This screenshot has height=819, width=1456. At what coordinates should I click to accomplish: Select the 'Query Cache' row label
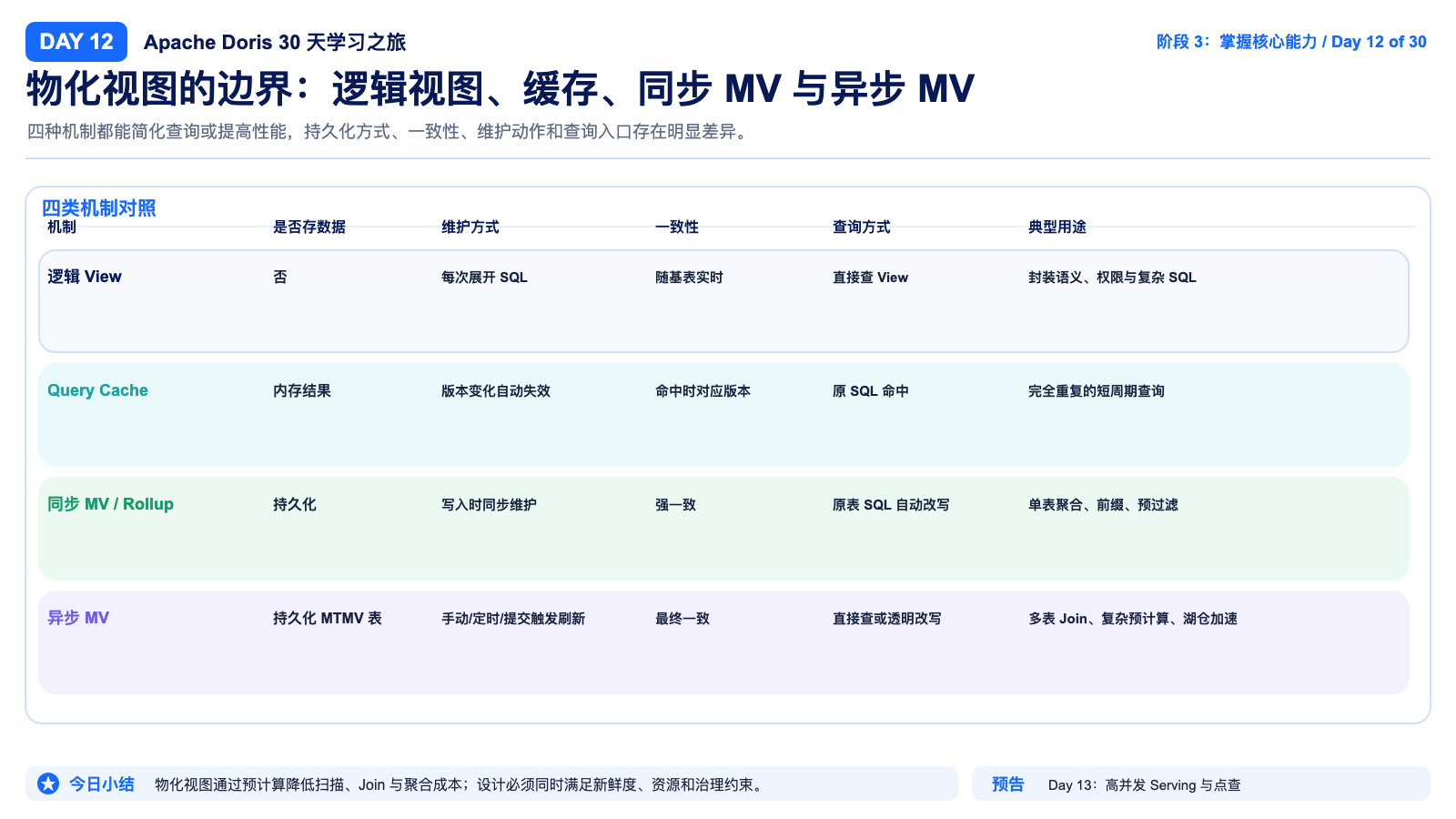click(97, 390)
